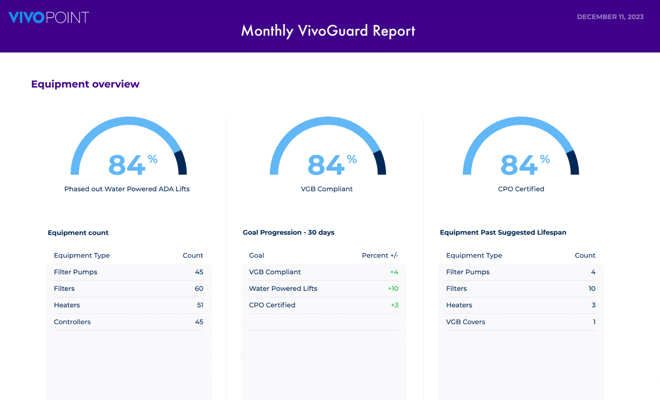Click the VivoPoint logo
The width and height of the screenshot is (660, 400).
(x=49, y=17)
